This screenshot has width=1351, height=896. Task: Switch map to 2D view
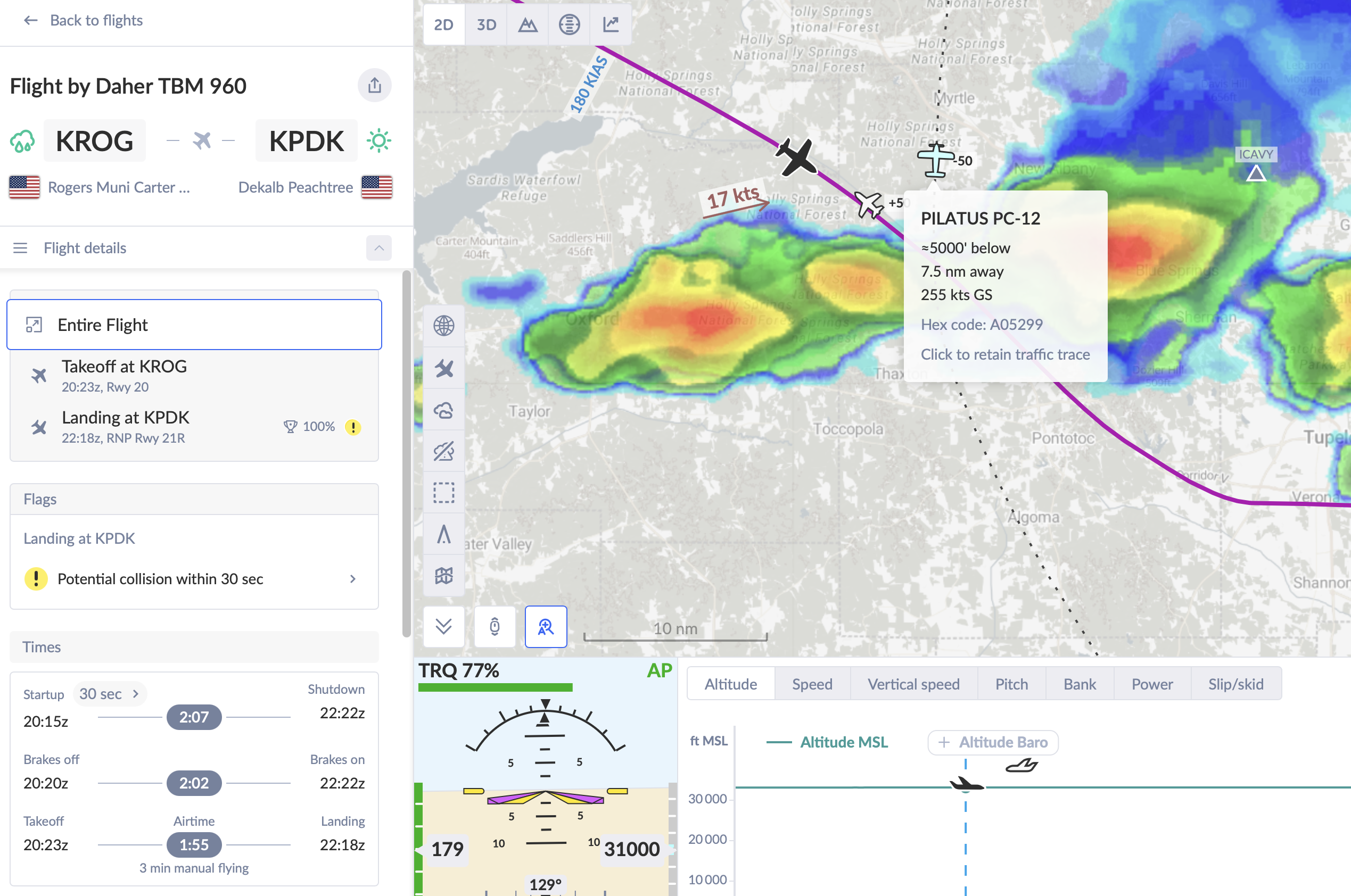click(x=443, y=24)
